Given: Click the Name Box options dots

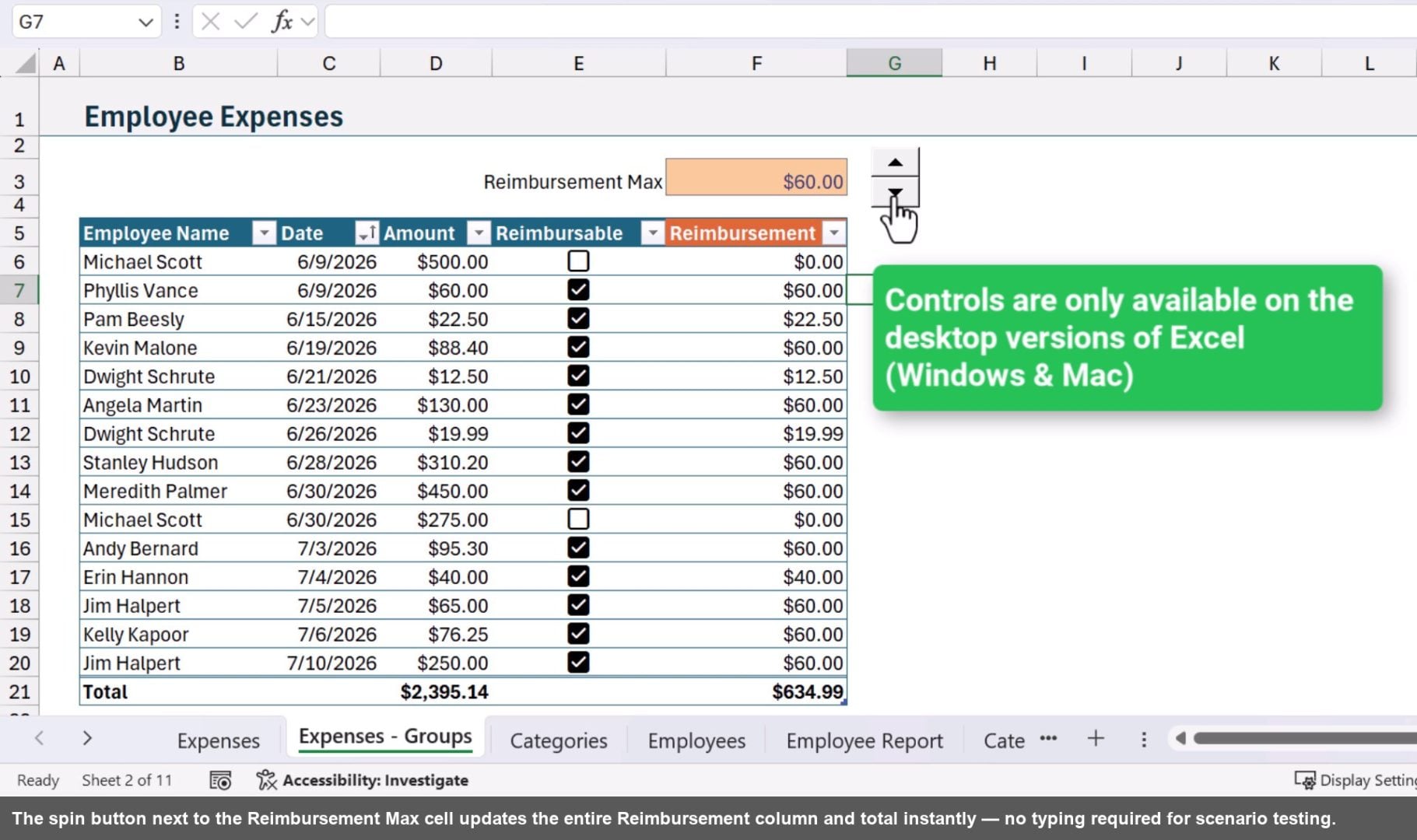Looking at the screenshot, I should tap(177, 22).
